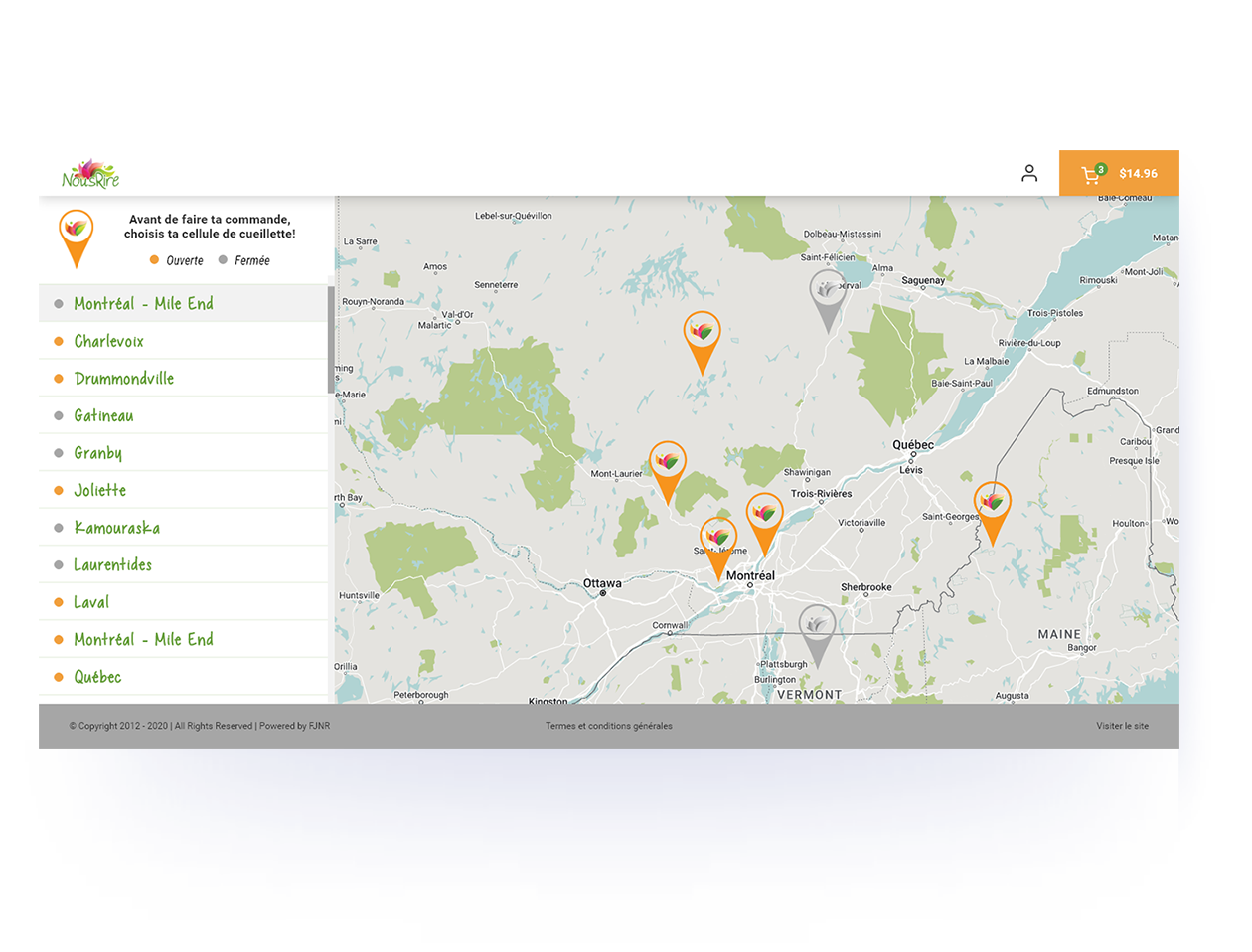Click the copyright Powered by FJNR text
The width and height of the screenshot is (1252, 952).
(x=200, y=726)
